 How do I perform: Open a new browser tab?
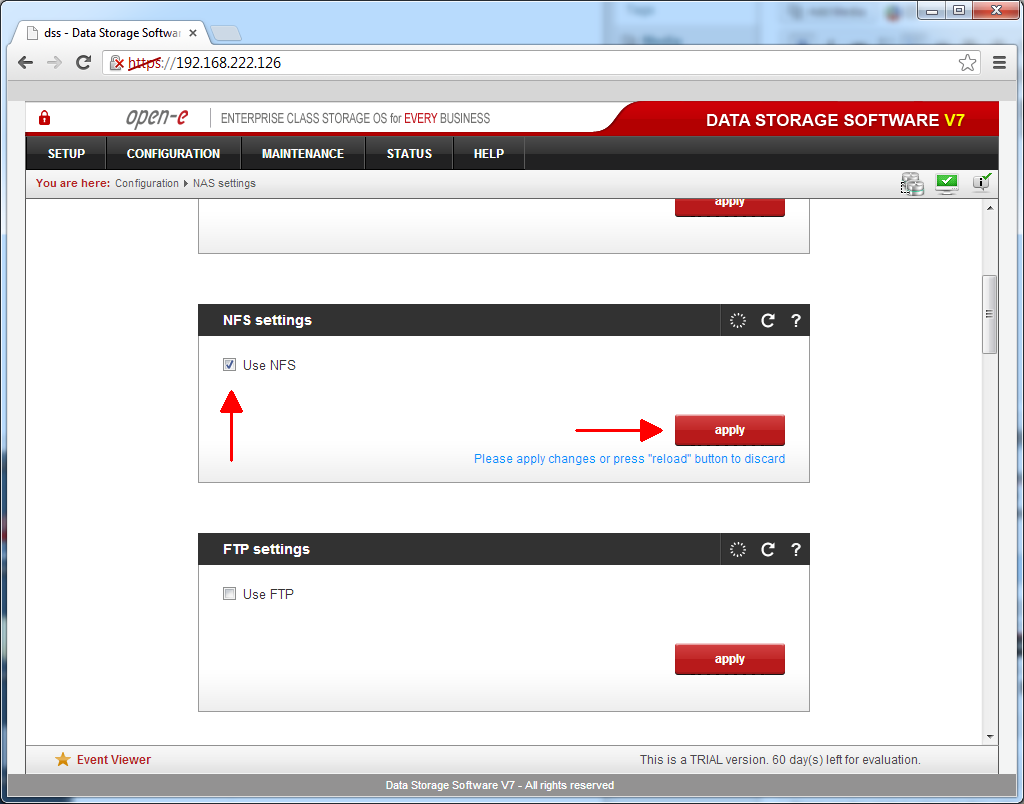227,33
